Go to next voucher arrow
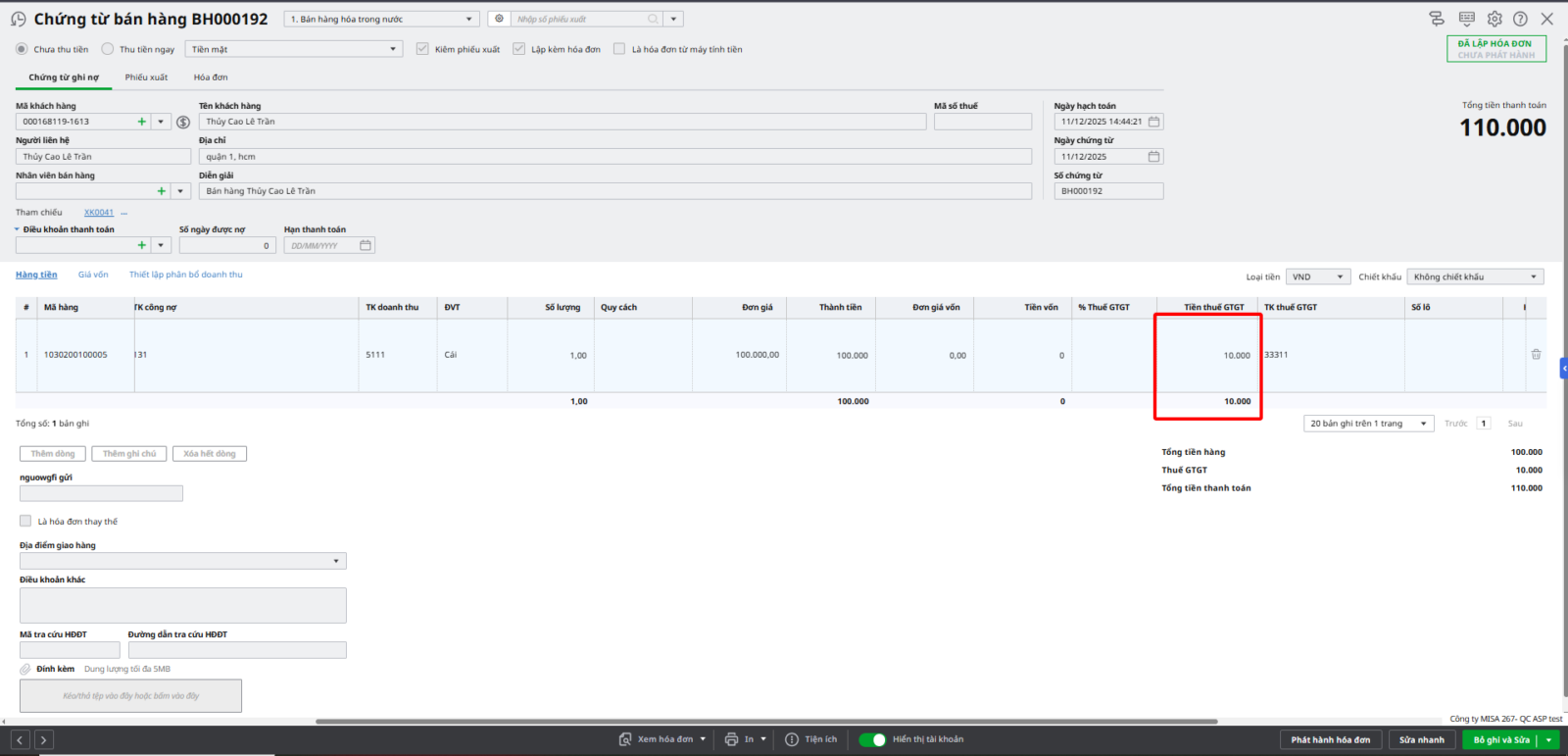This screenshot has width=1568, height=756. point(43,740)
